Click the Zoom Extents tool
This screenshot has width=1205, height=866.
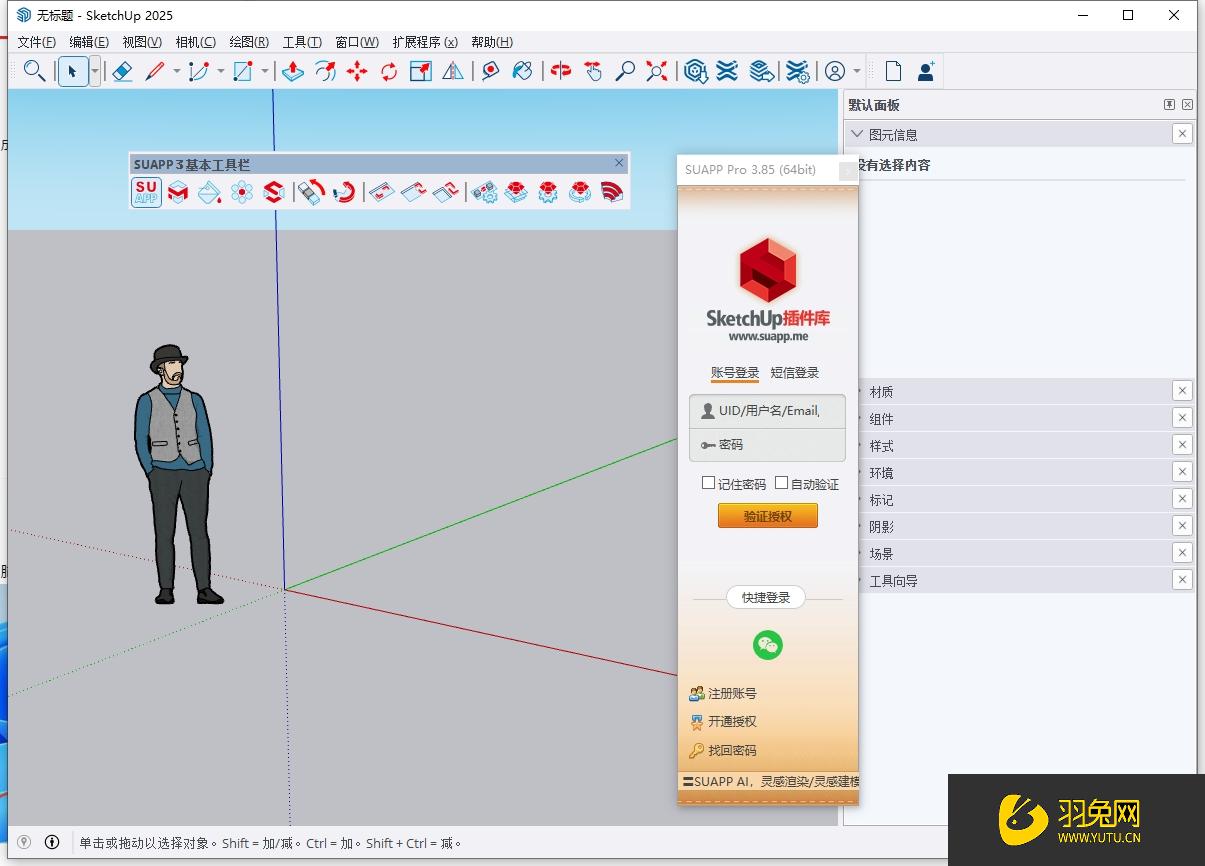coord(657,71)
